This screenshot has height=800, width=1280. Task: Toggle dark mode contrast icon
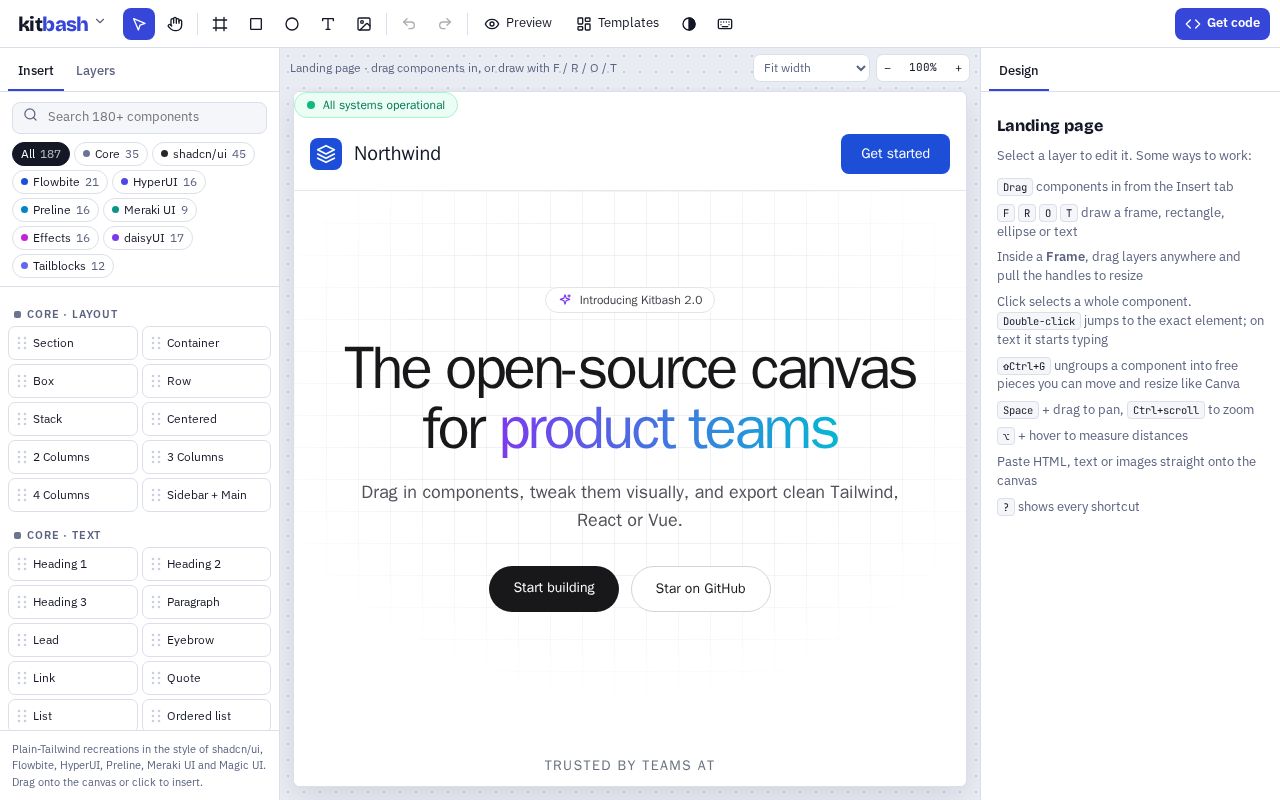[x=689, y=24]
